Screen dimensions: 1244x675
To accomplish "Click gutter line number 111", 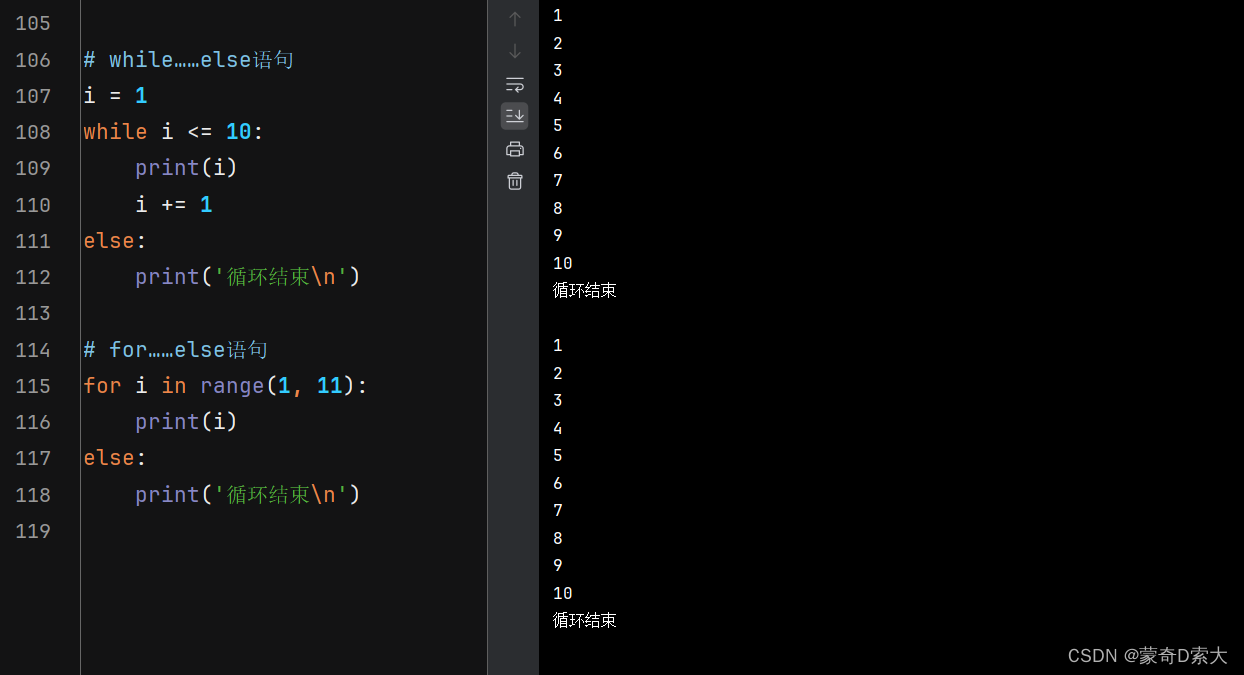I will click(33, 241).
